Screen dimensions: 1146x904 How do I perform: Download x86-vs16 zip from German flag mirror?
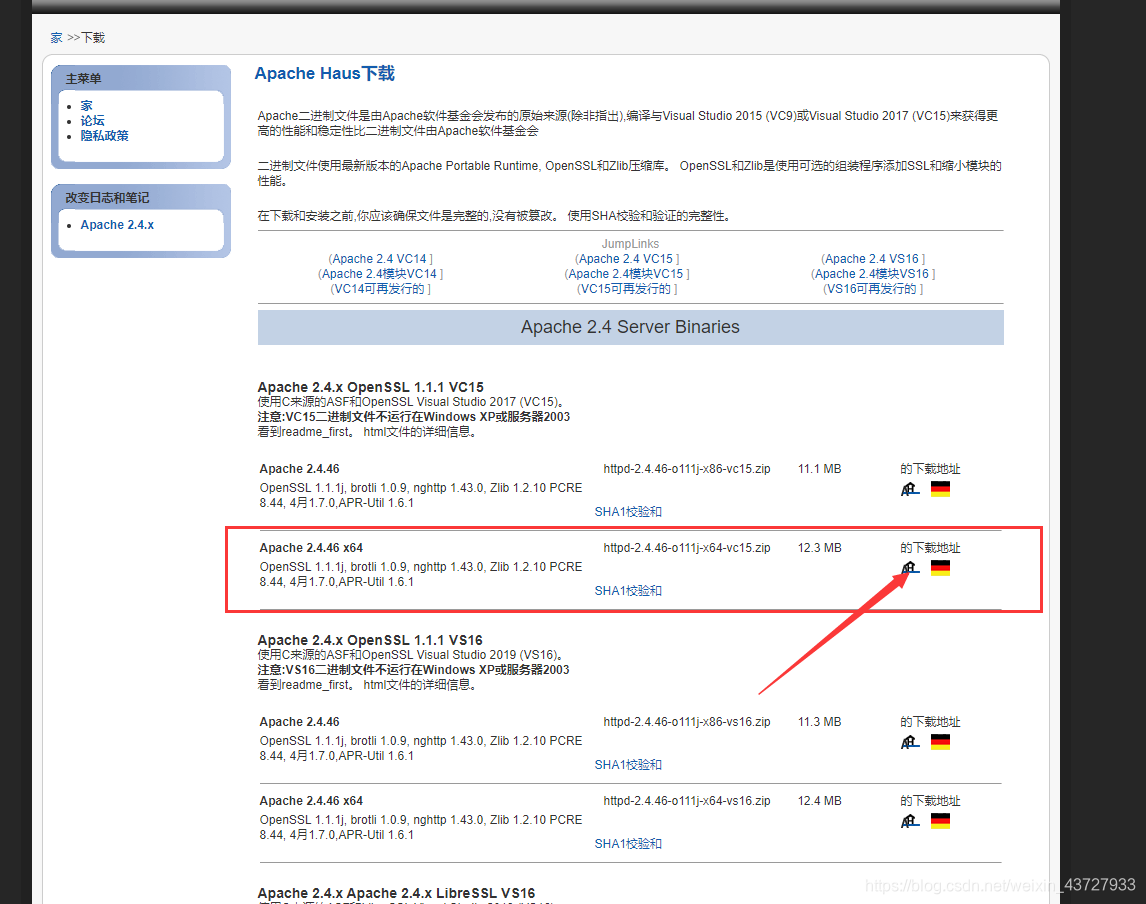[x=940, y=742]
